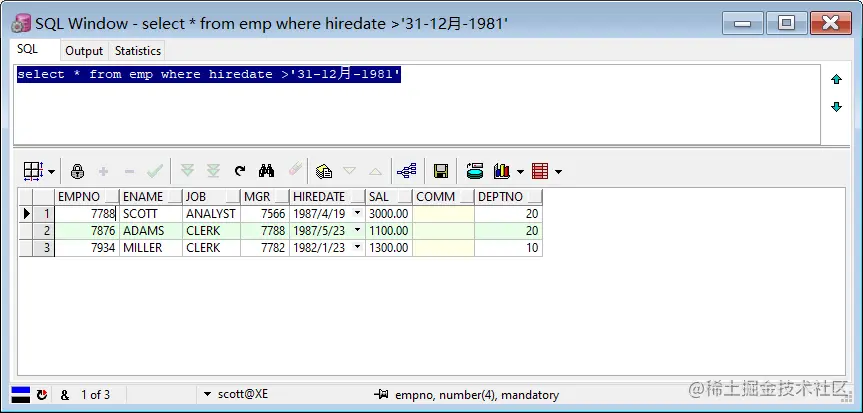Click the break execution icon in status bar
Viewport: 863px width, 413px height.
point(42,395)
